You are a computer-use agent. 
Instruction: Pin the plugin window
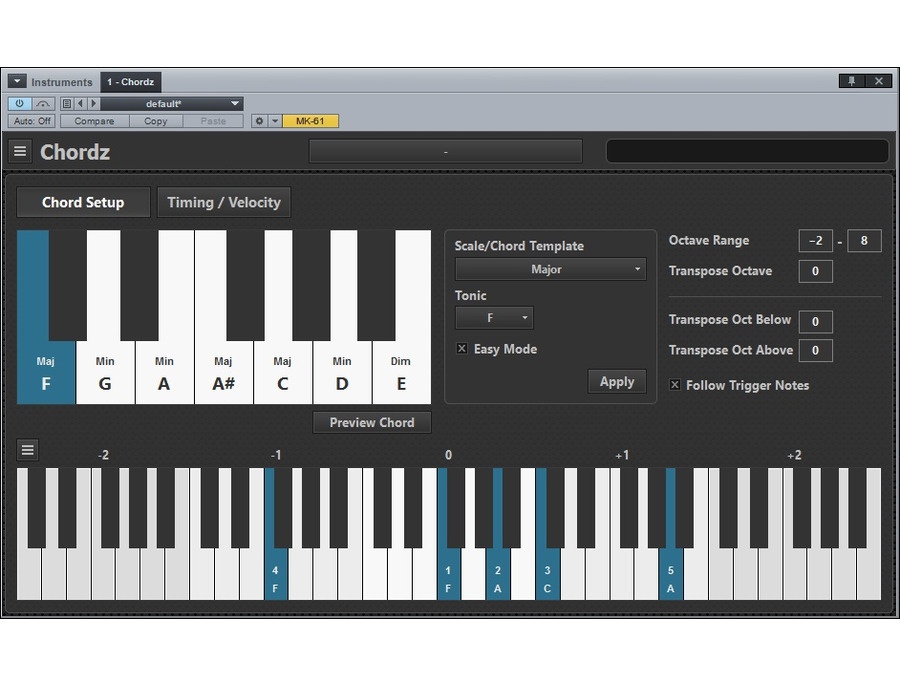[852, 82]
